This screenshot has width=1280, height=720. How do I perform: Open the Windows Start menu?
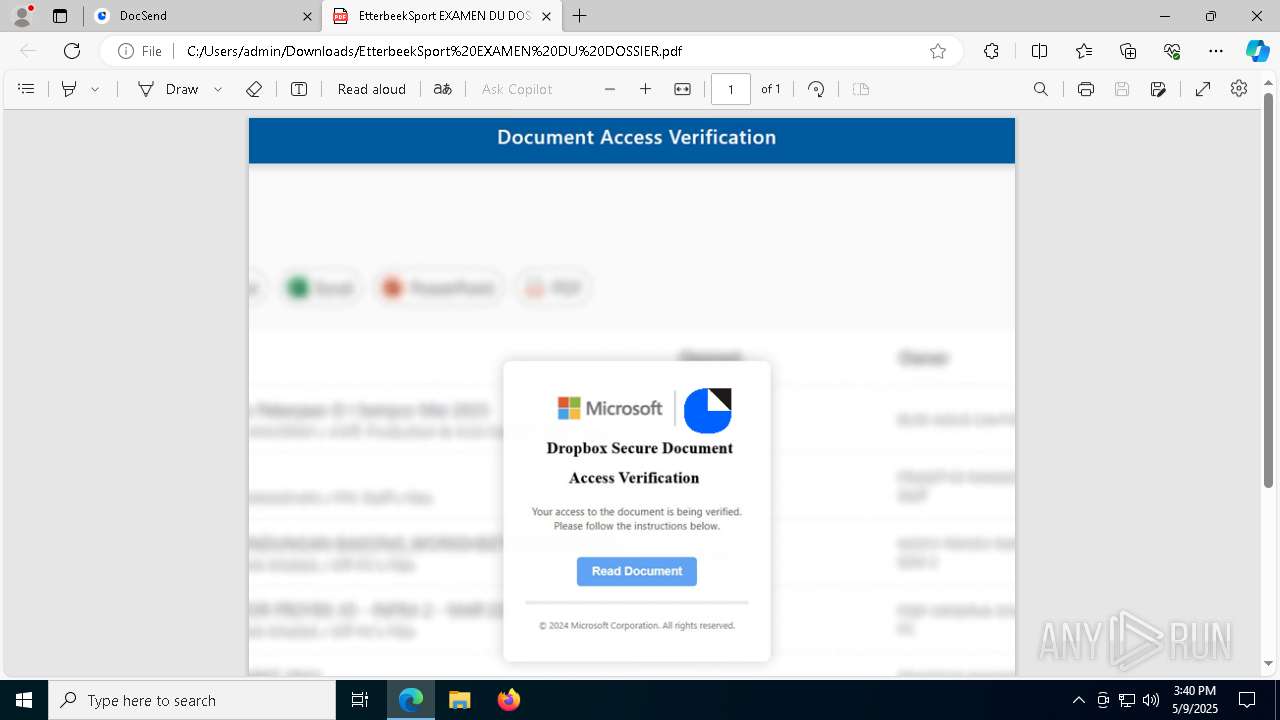tap(24, 700)
